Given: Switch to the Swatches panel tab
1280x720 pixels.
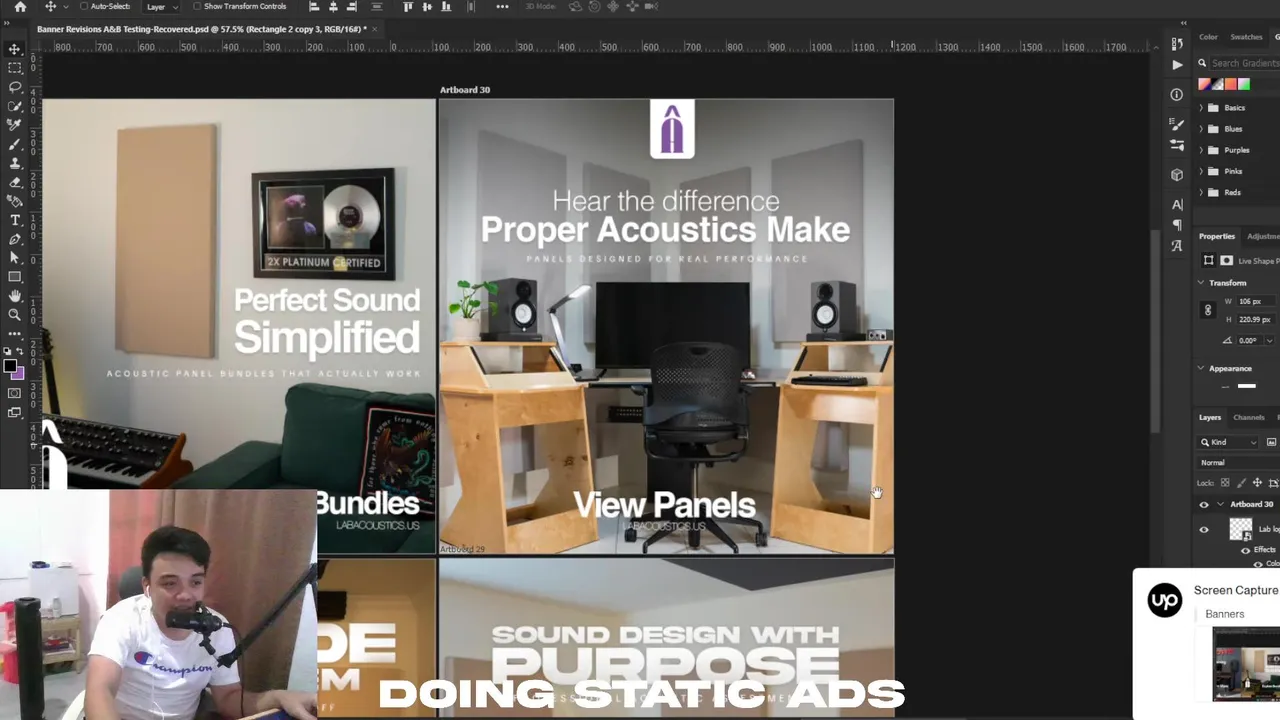Looking at the screenshot, I should (1246, 37).
